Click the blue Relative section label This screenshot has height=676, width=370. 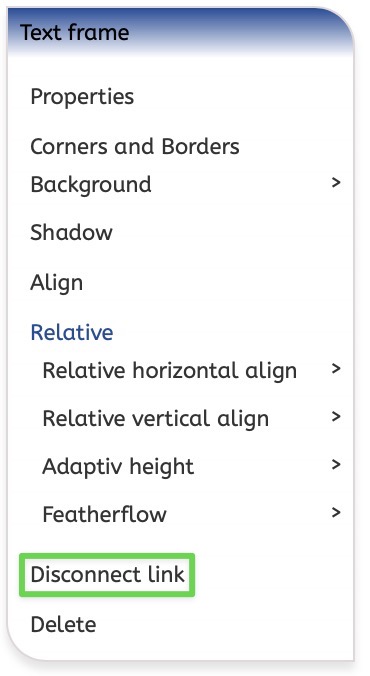point(72,332)
